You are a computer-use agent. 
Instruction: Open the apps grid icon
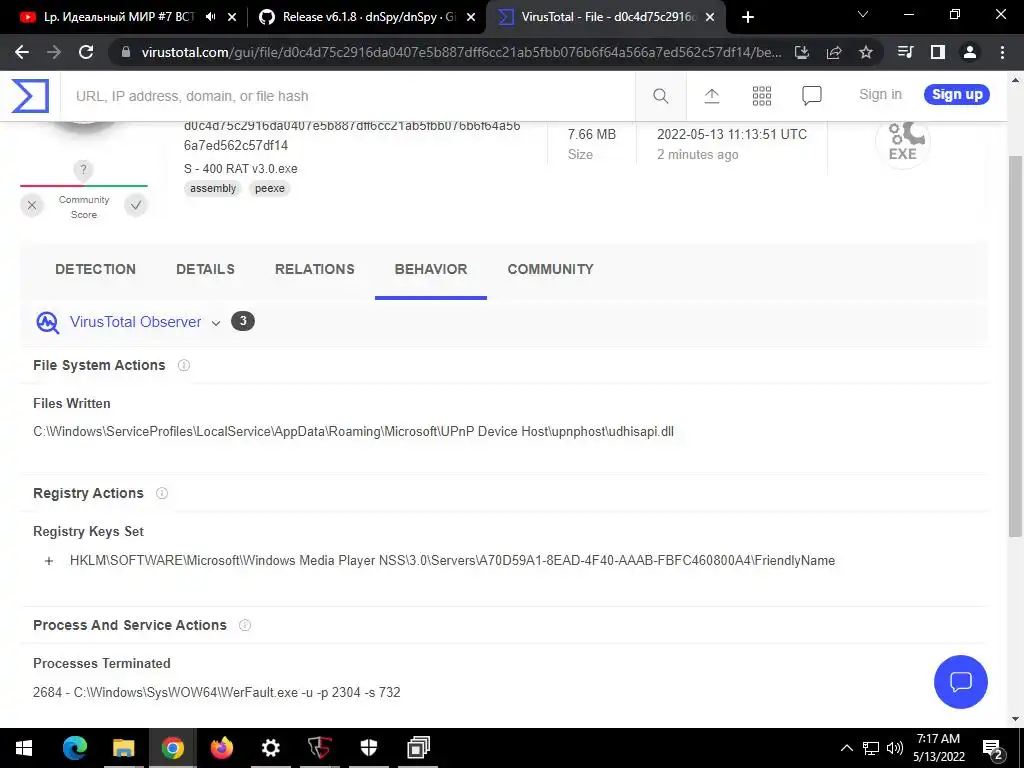tap(761, 96)
